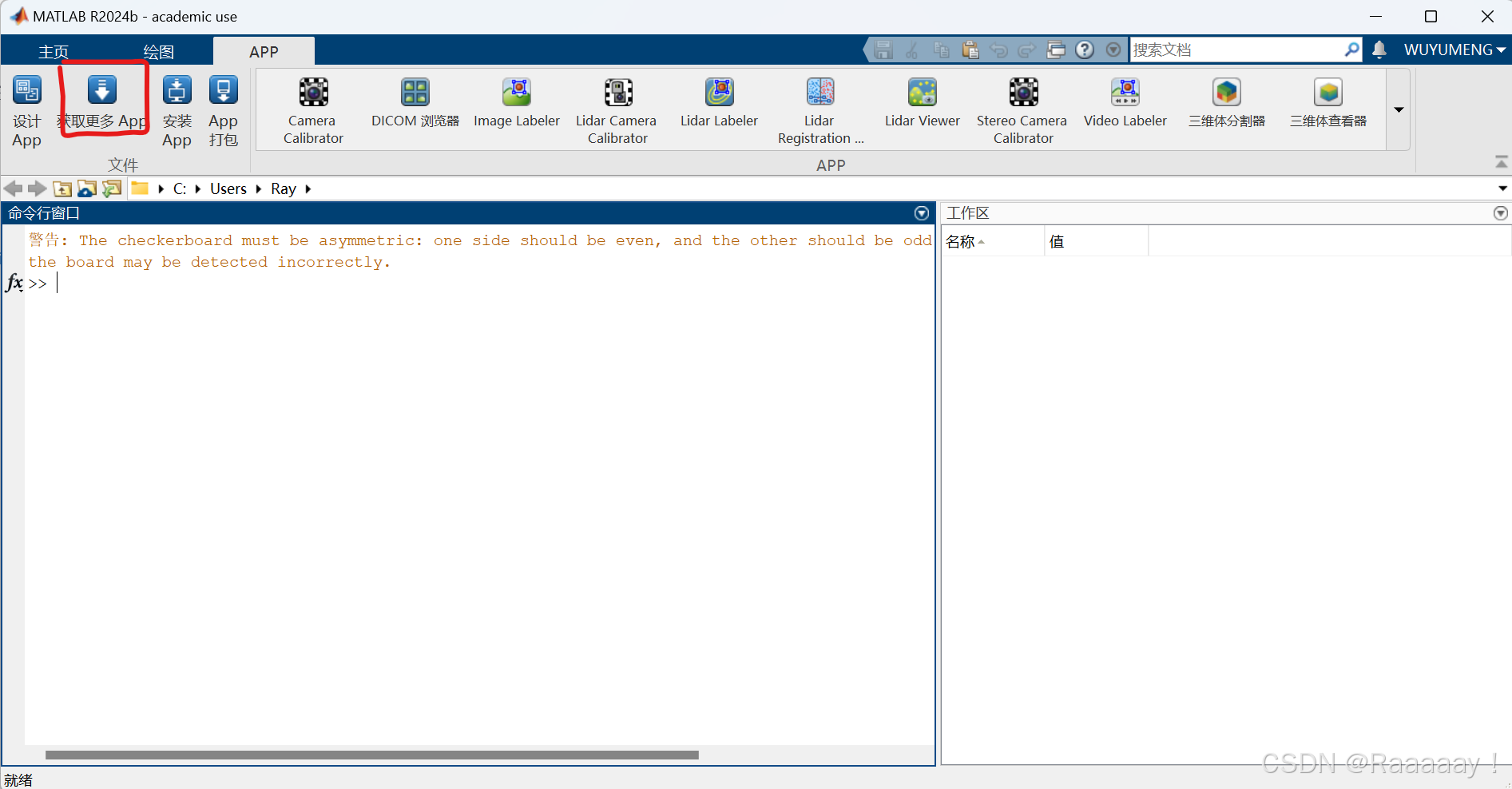Viewport: 1512px width, 789px height.
Task: Click the 值 column header
Action: (x=1096, y=241)
